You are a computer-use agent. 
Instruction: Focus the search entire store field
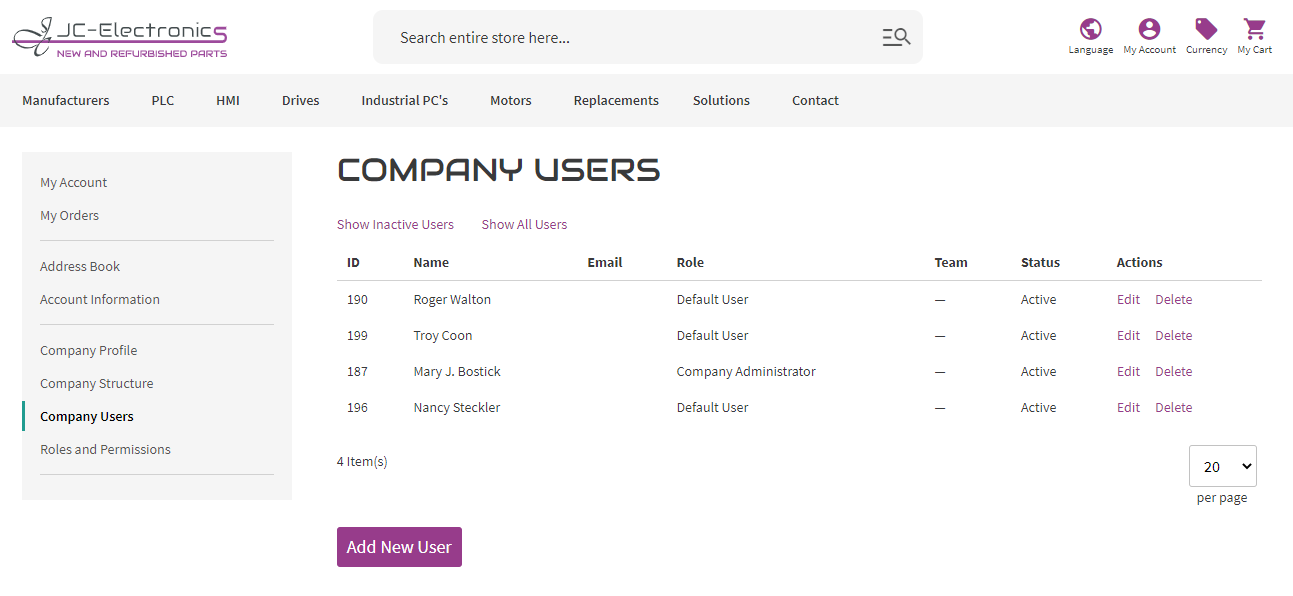tap(630, 37)
